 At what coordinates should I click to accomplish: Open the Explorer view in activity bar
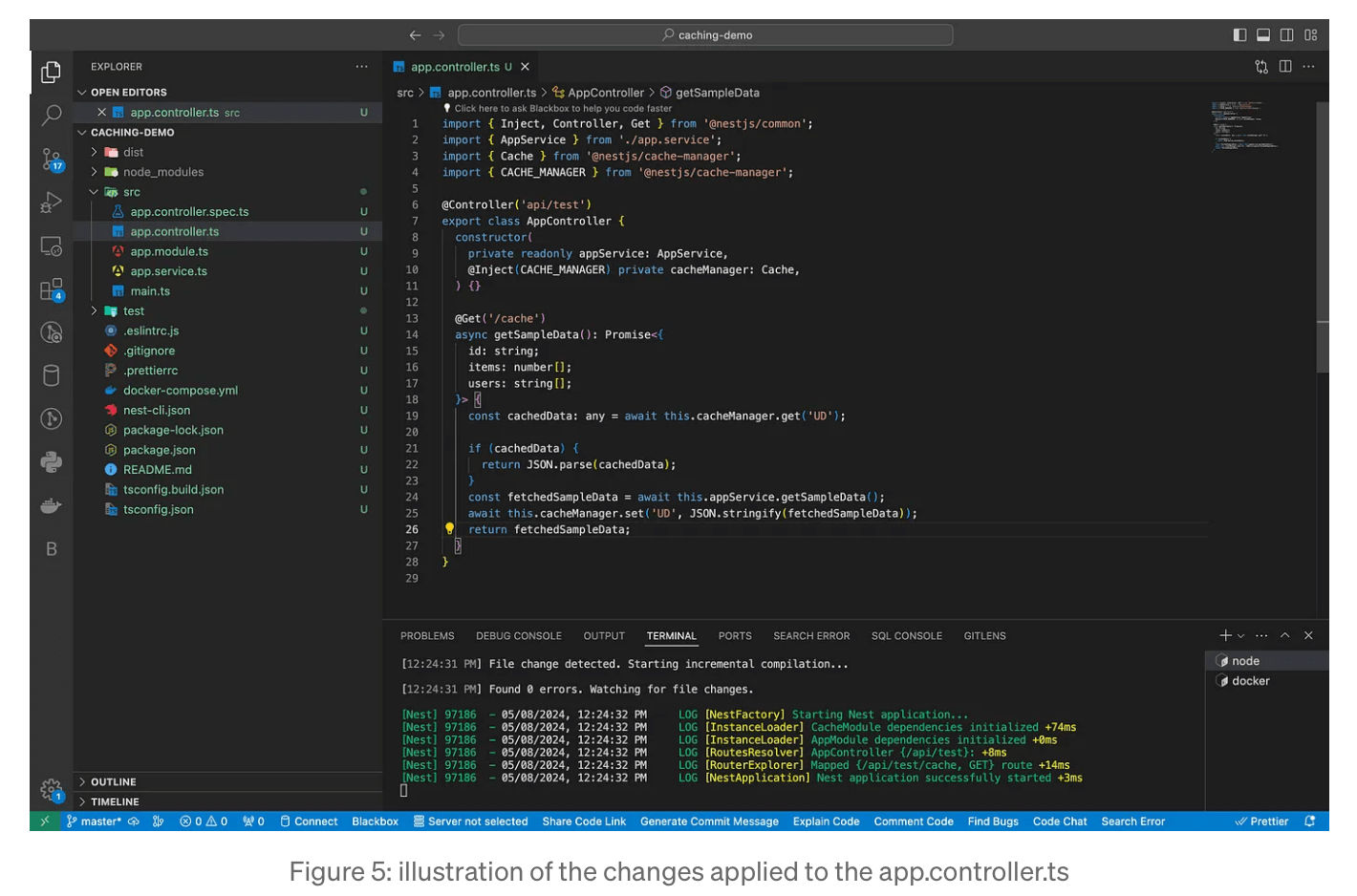pos(51,73)
